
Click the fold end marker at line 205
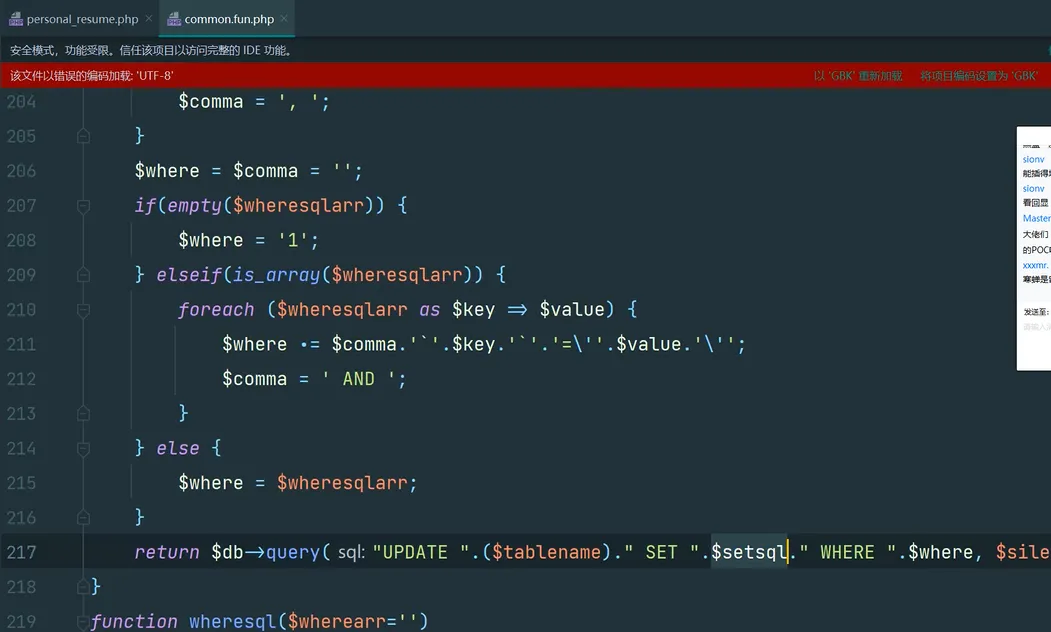click(84, 136)
